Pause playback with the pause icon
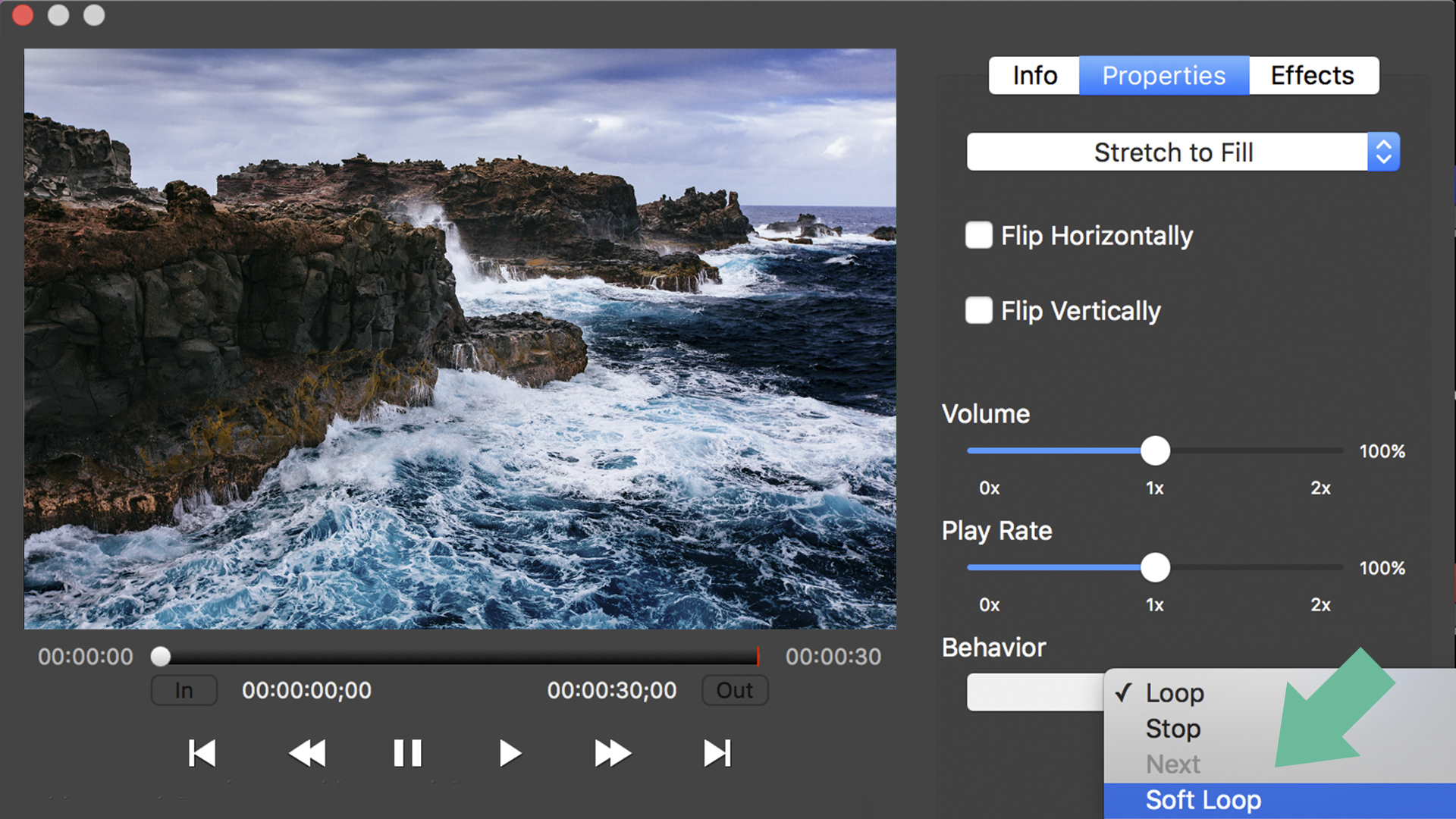1456x819 pixels. coord(407,753)
